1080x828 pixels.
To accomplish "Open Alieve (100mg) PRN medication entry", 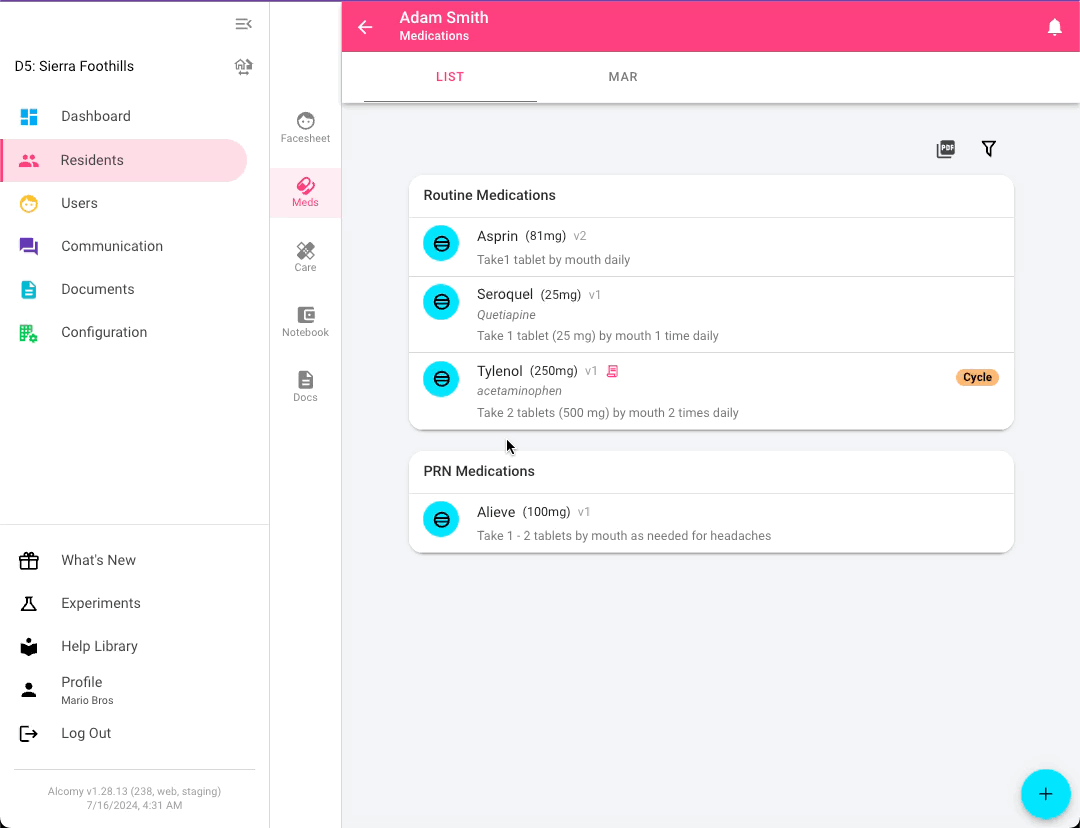I will pyautogui.click(x=711, y=524).
